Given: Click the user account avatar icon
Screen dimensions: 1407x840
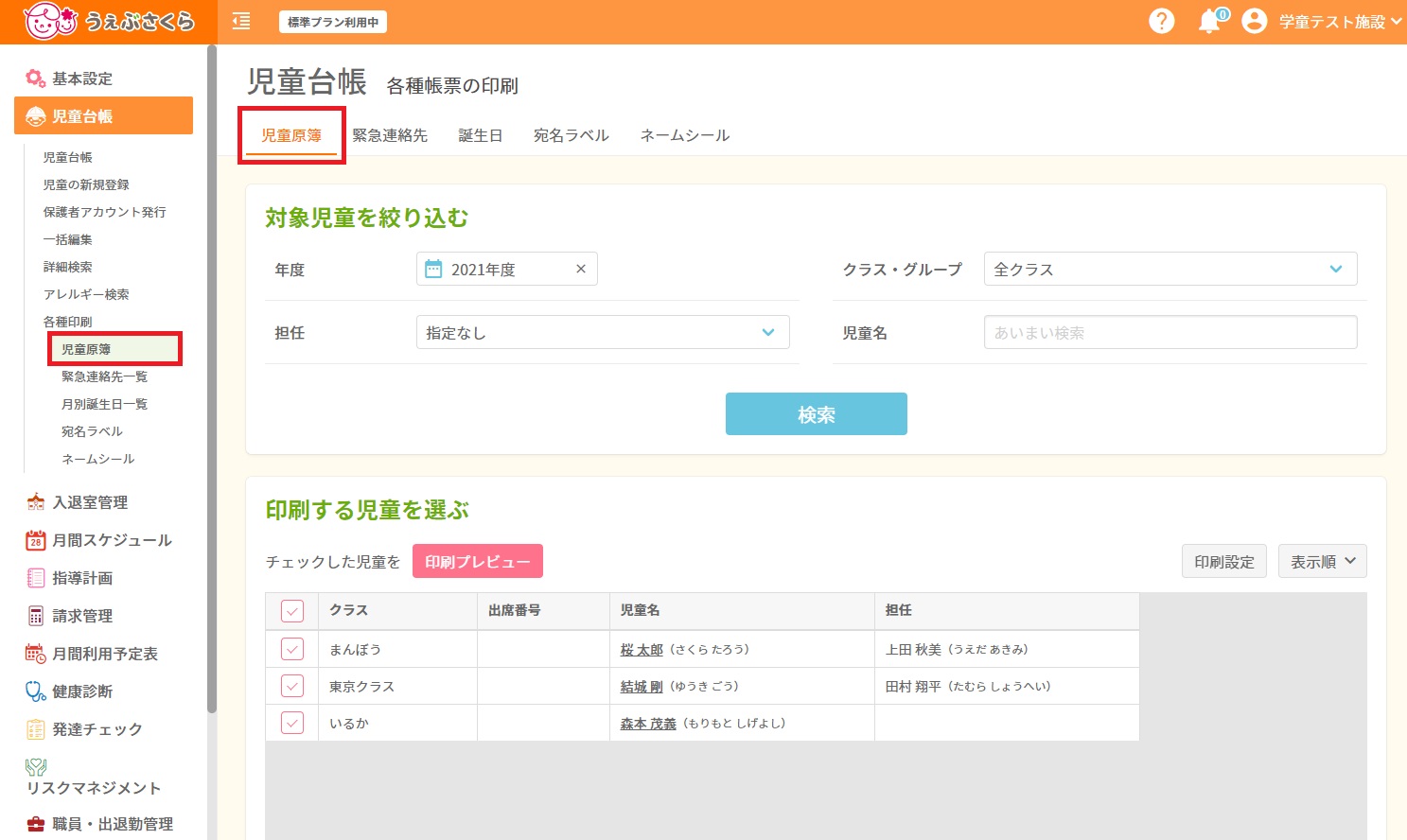Looking at the screenshot, I should (x=1254, y=21).
